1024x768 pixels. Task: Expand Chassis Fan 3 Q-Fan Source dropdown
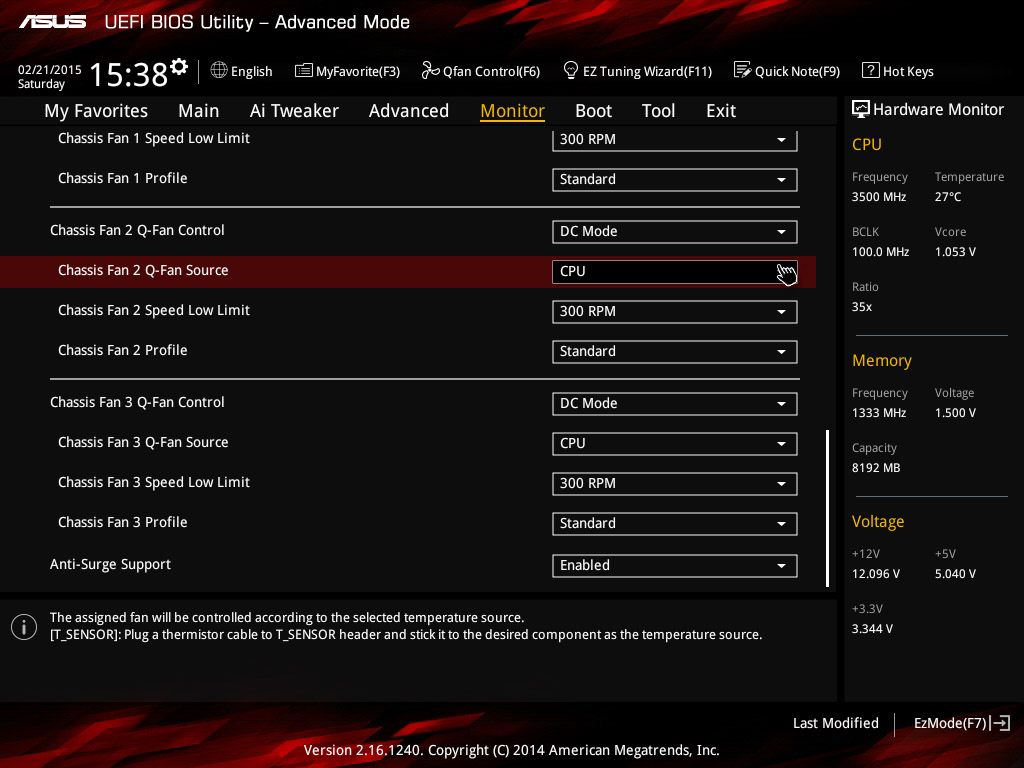[675, 443]
